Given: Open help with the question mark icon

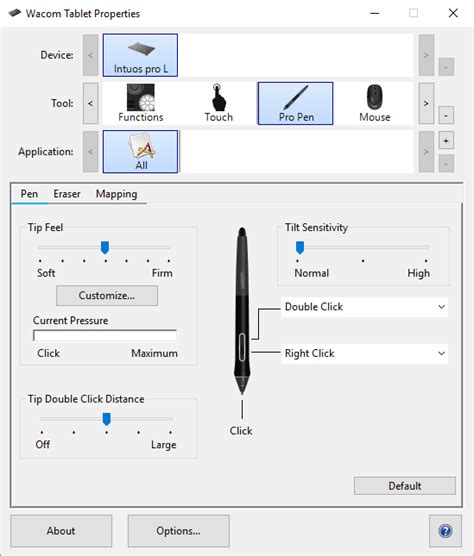Looking at the screenshot, I should tap(445, 531).
